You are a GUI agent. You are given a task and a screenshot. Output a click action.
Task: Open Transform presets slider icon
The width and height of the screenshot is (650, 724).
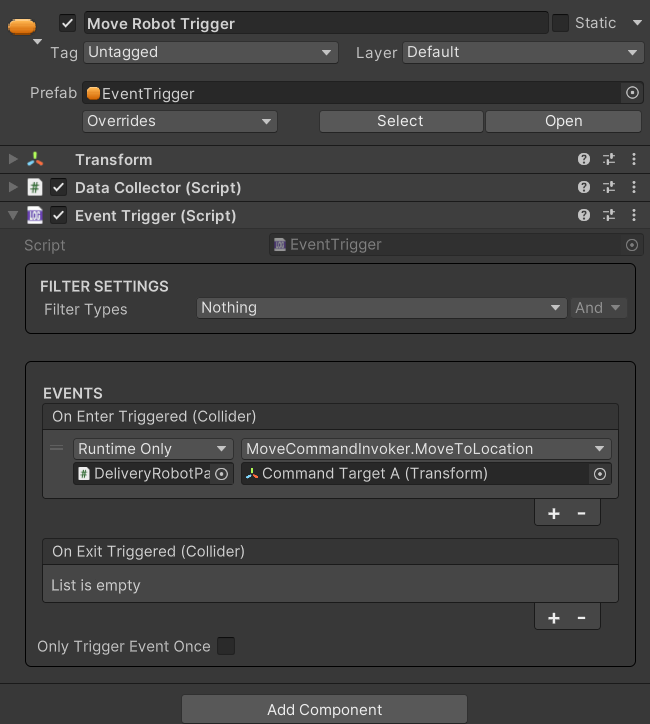(x=609, y=159)
